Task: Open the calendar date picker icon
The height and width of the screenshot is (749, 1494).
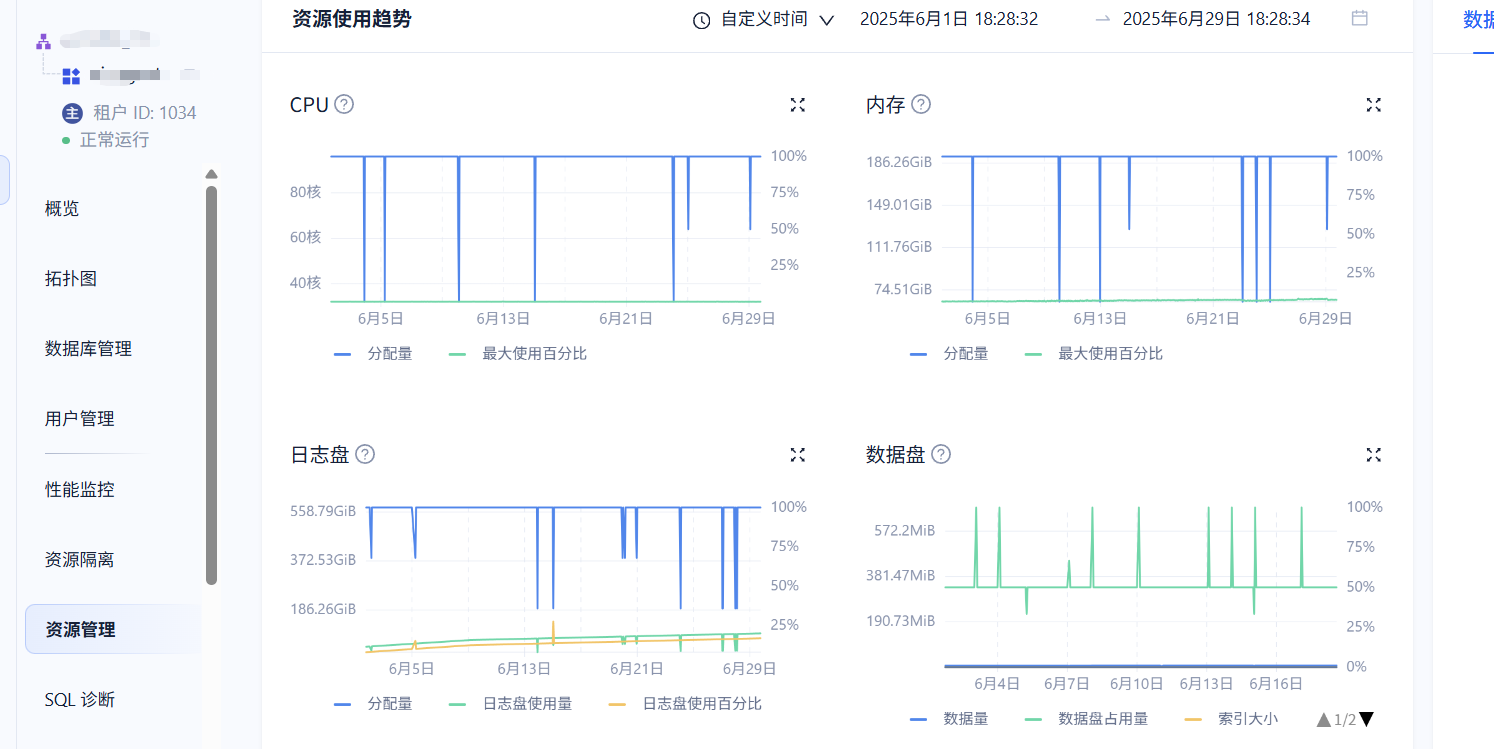Action: [1359, 18]
